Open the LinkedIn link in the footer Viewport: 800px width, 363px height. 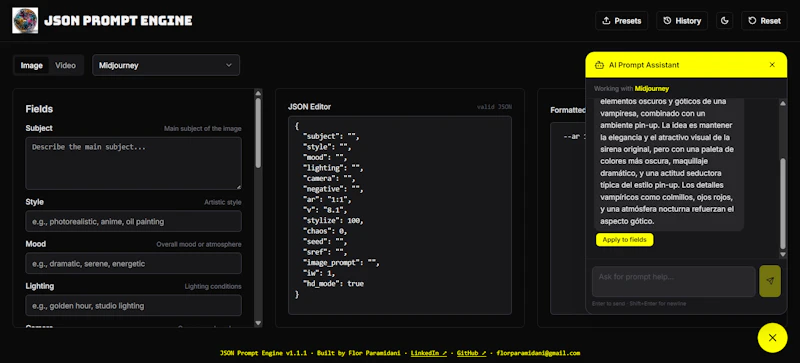coord(429,353)
